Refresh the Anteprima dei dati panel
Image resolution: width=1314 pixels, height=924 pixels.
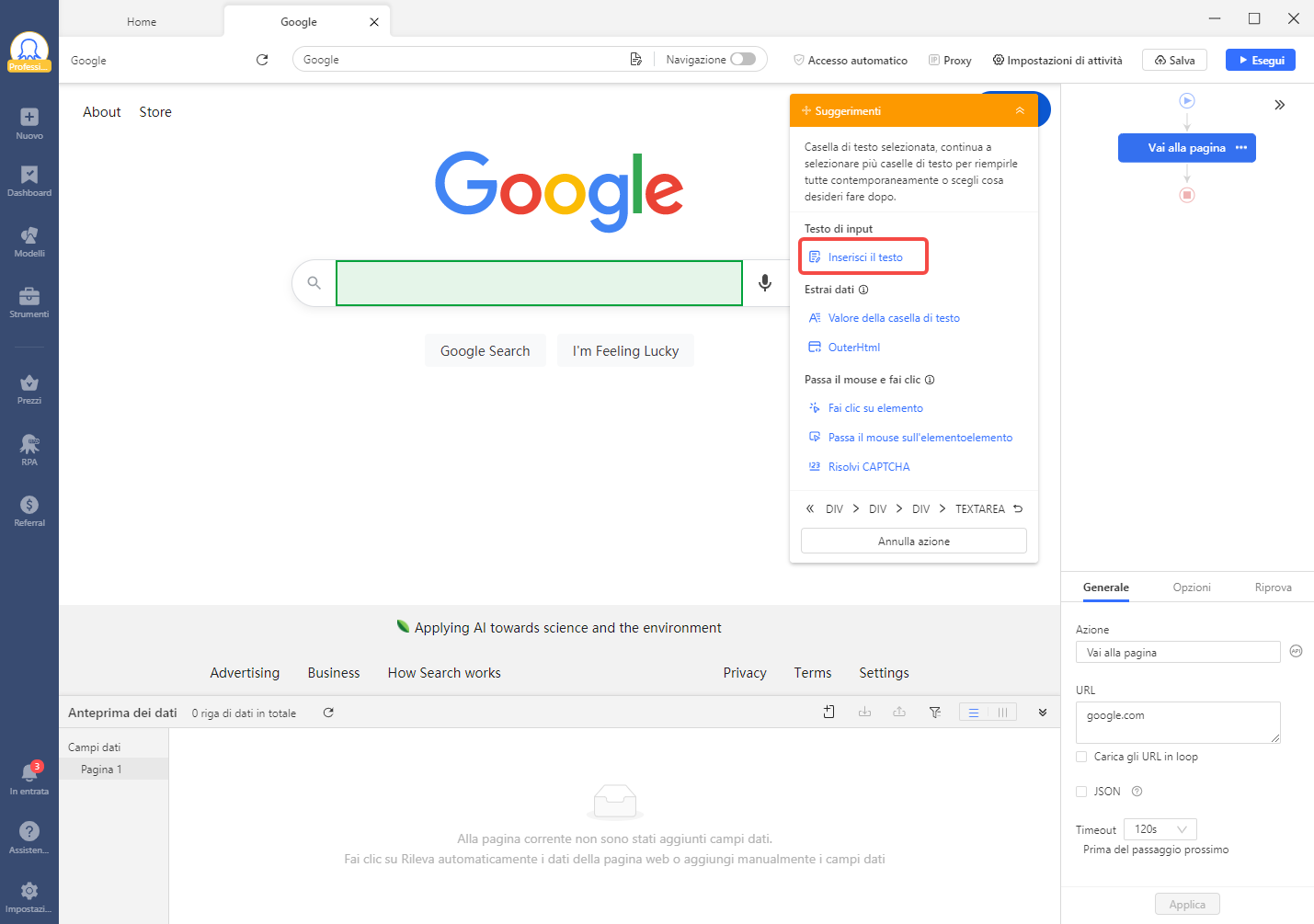pyautogui.click(x=328, y=712)
